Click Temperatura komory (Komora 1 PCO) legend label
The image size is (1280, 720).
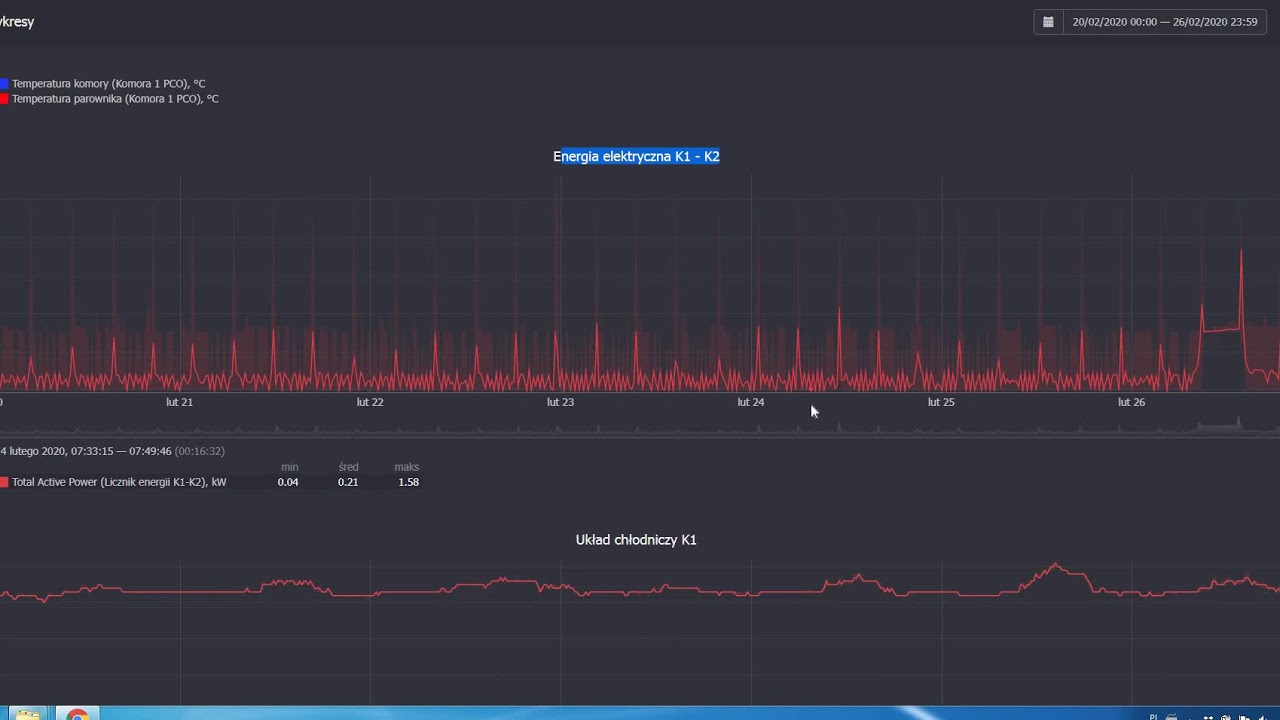tap(108, 84)
